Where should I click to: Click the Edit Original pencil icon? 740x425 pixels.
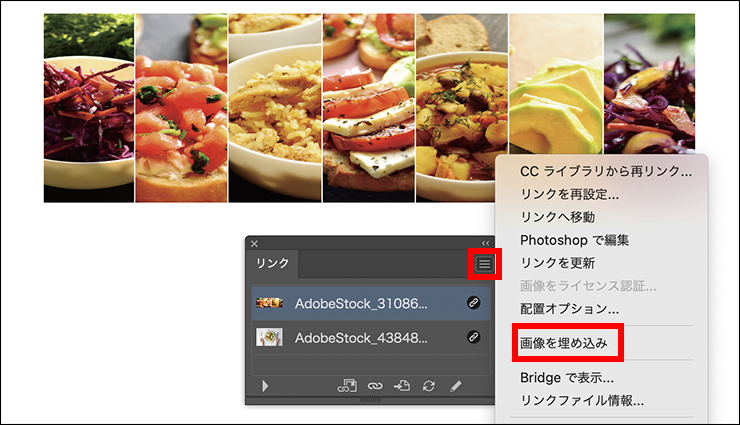(x=456, y=386)
